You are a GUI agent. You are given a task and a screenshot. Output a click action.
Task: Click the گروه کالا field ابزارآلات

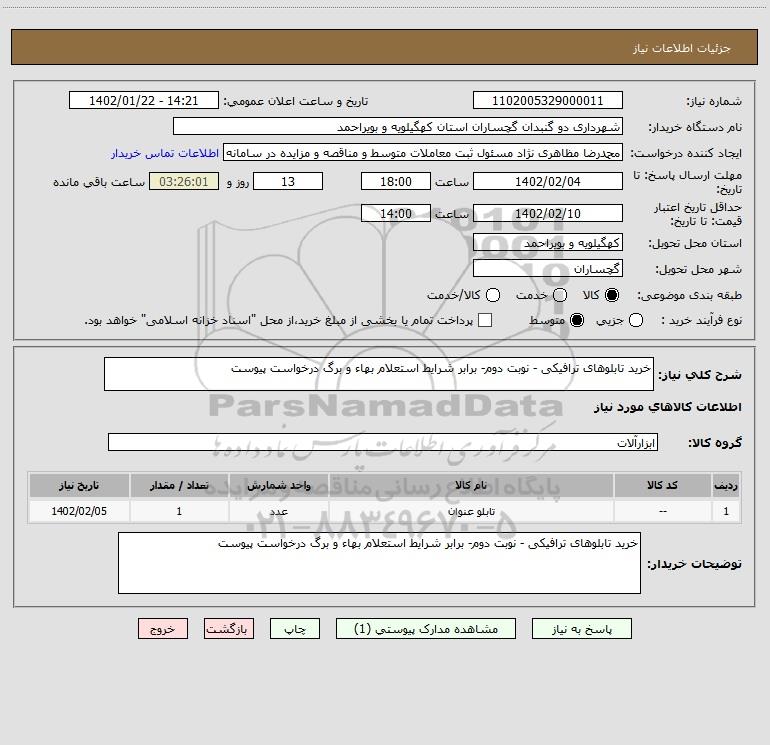click(383, 442)
